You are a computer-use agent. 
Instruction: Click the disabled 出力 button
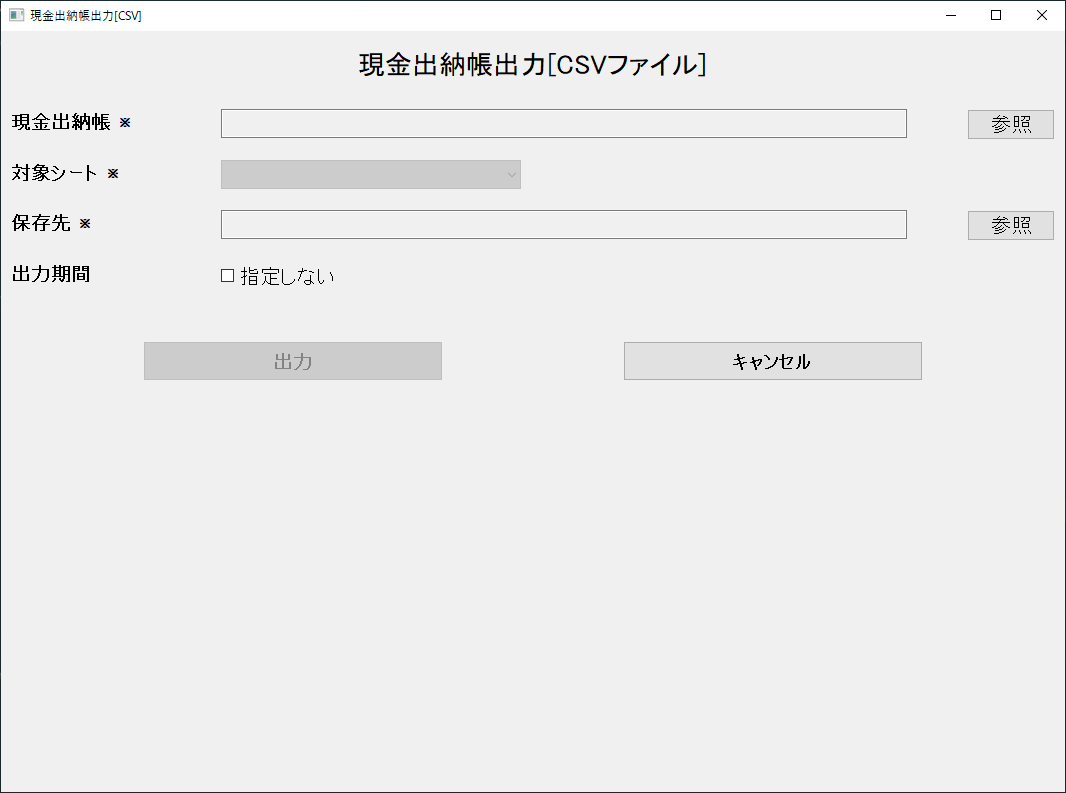292,361
